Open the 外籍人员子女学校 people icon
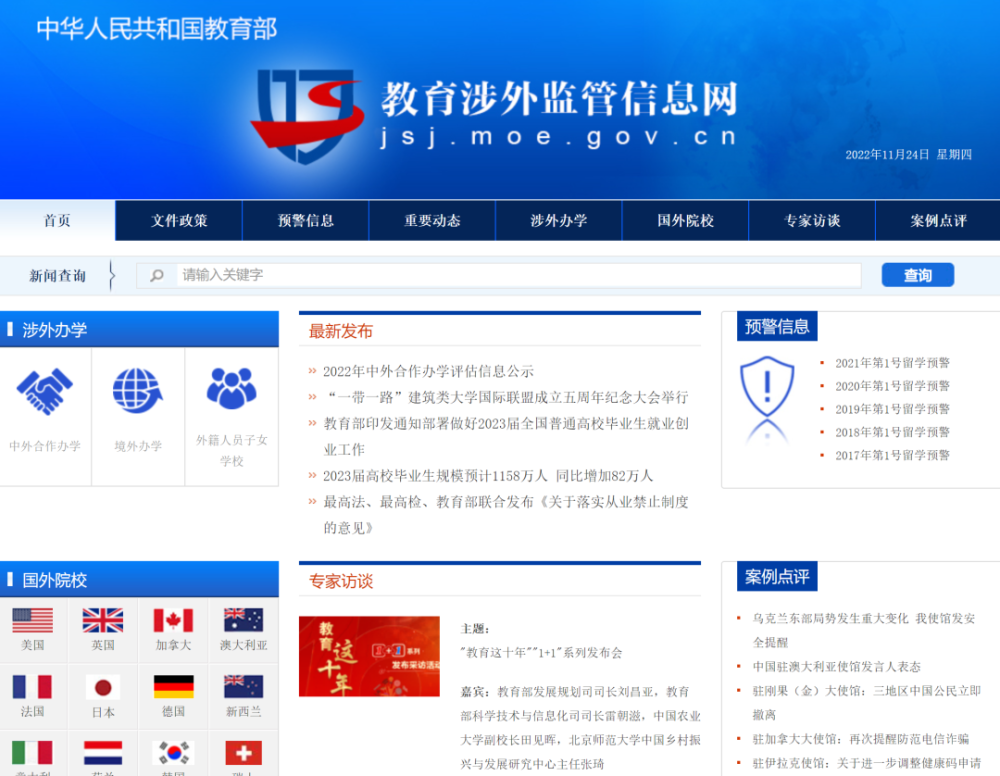The height and width of the screenshot is (776, 1000). [232, 388]
